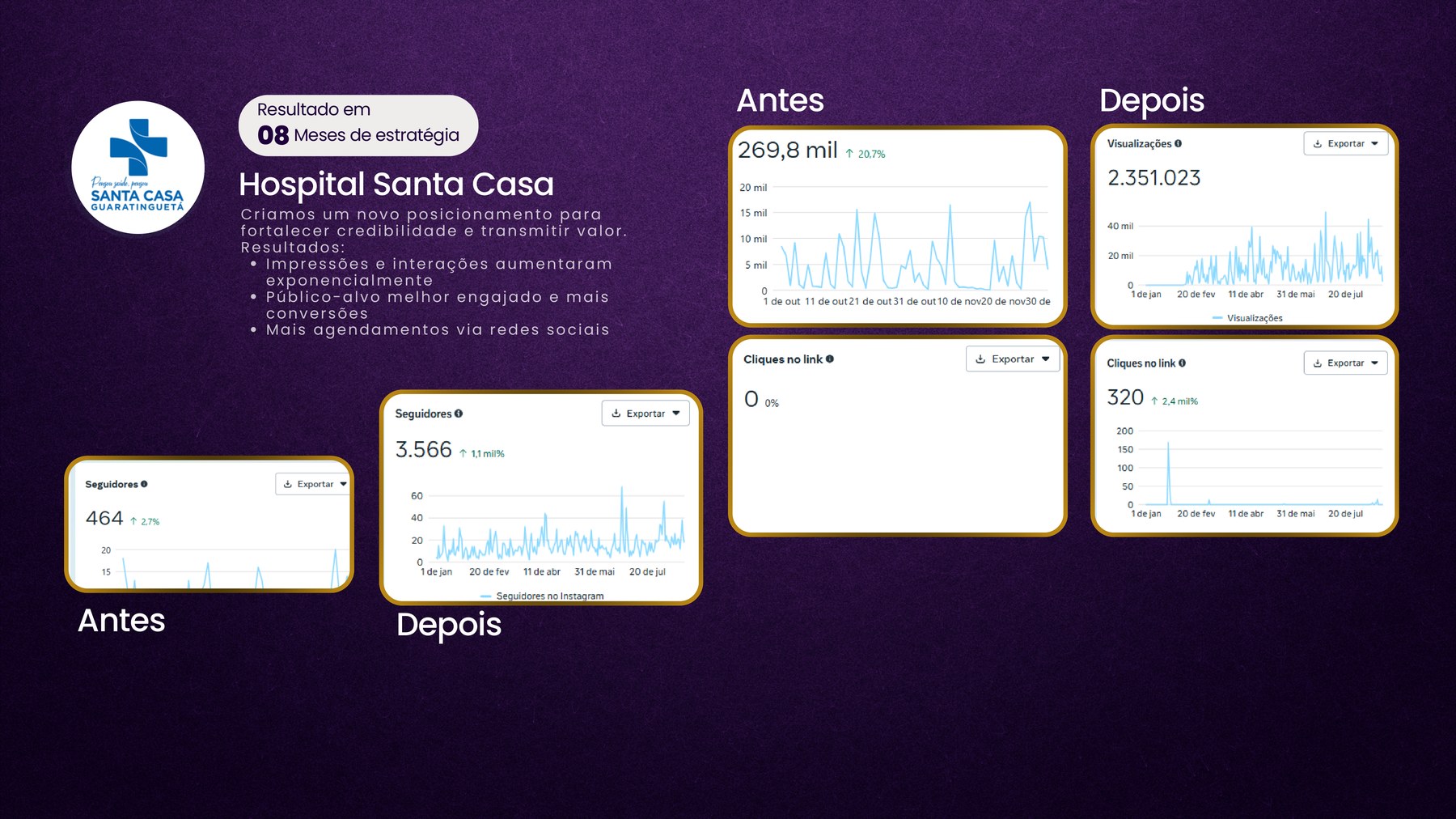Click download icon in Exportar of zero-clicks card
This screenshot has height=819, width=1456.
point(980,359)
